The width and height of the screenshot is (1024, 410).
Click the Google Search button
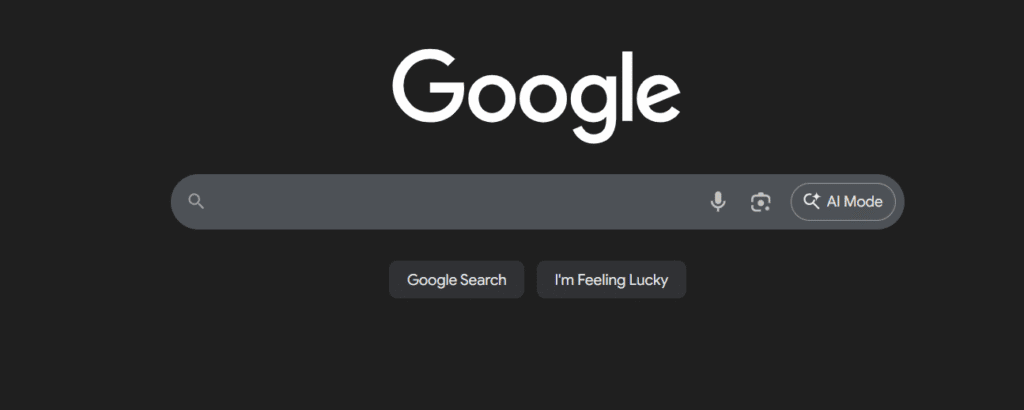456,279
